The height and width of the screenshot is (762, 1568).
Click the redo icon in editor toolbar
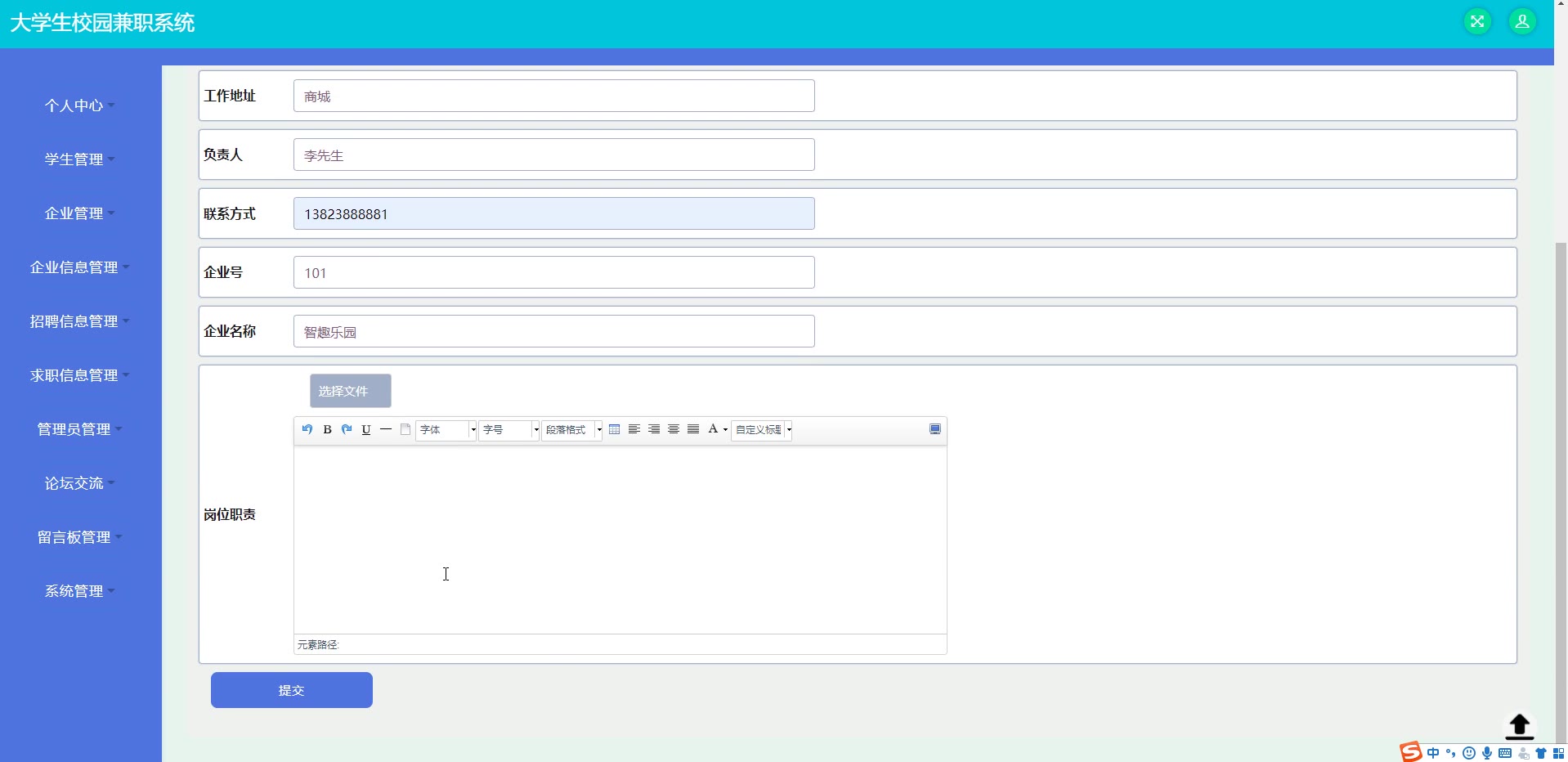(x=347, y=429)
